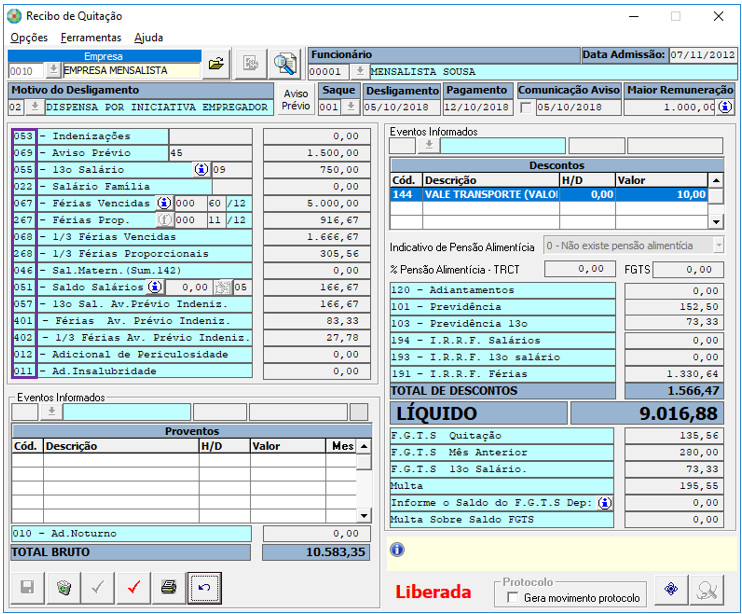Viewport: 742px width, 614px height.
Task: Open the Funcionário code lookup arrow
Action: pos(360,71)
